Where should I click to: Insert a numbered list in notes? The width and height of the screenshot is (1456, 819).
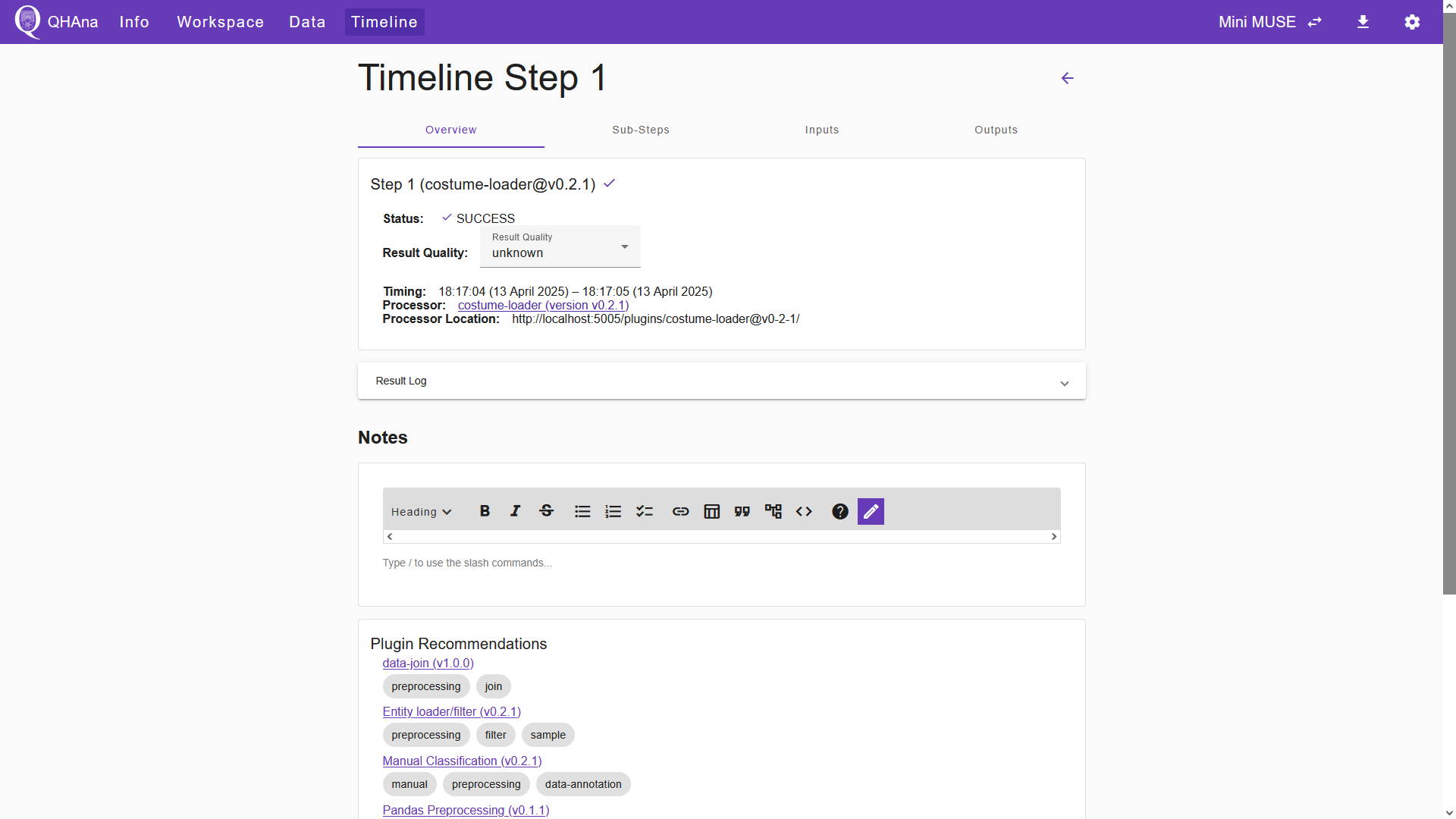613,512
